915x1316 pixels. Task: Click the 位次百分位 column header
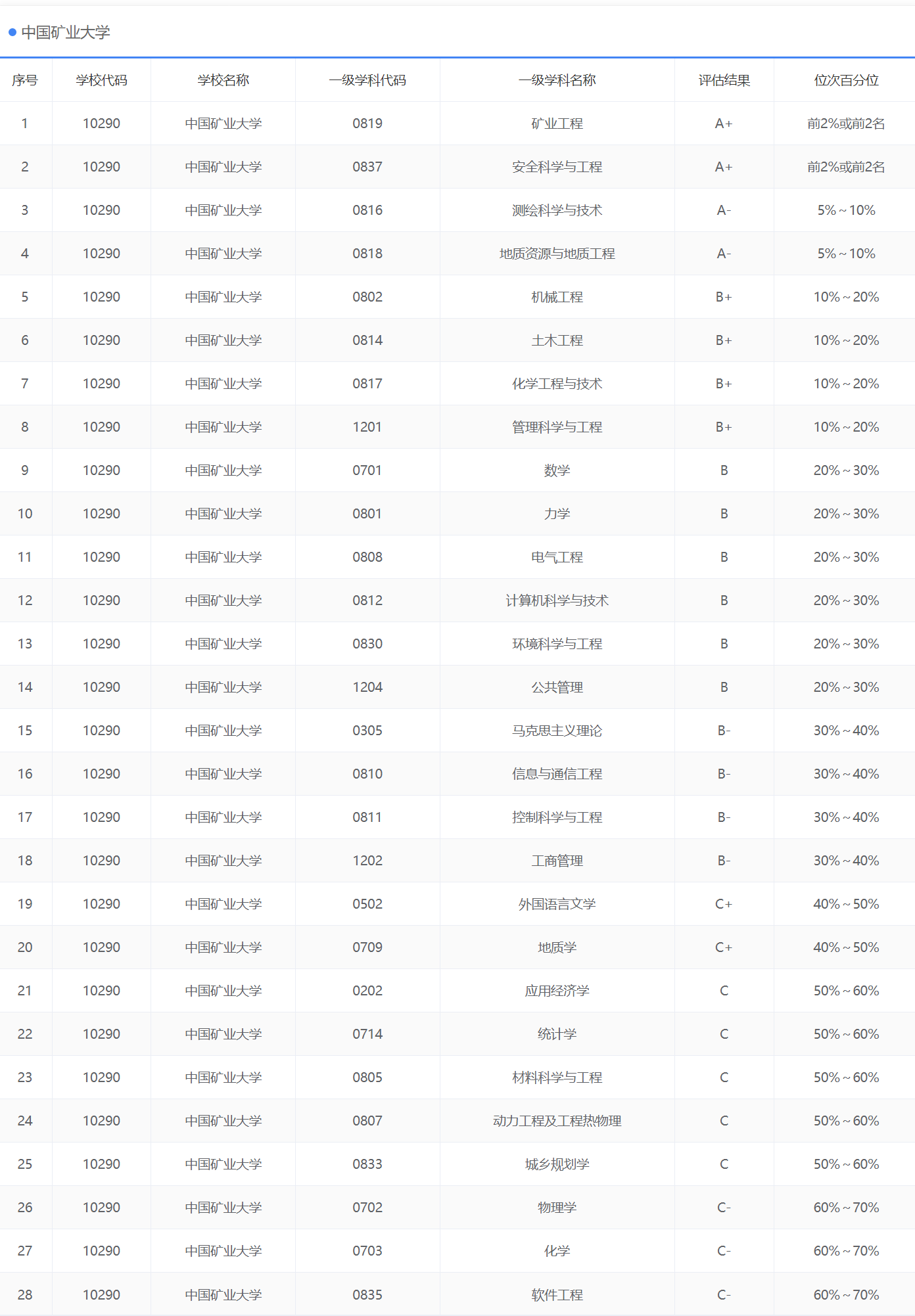(x=846, y=80)
